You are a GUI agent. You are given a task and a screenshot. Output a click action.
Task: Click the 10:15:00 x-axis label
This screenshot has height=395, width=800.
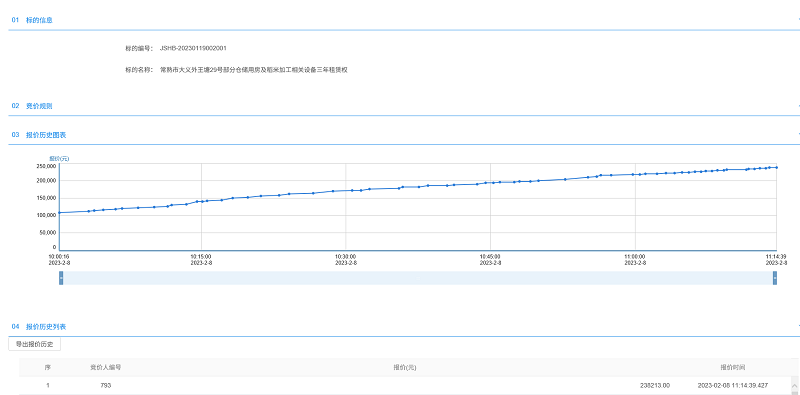pos(201,259)
